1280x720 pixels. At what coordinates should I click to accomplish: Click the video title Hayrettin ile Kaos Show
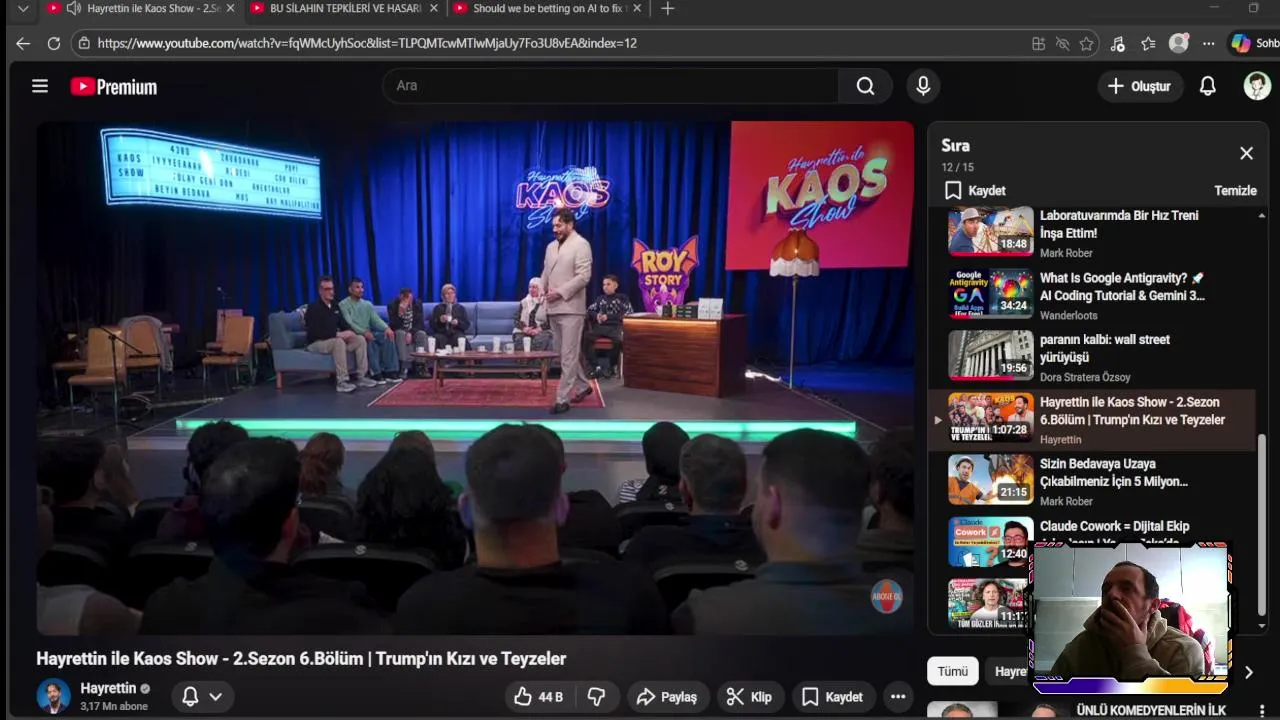(x=301, y=658)
